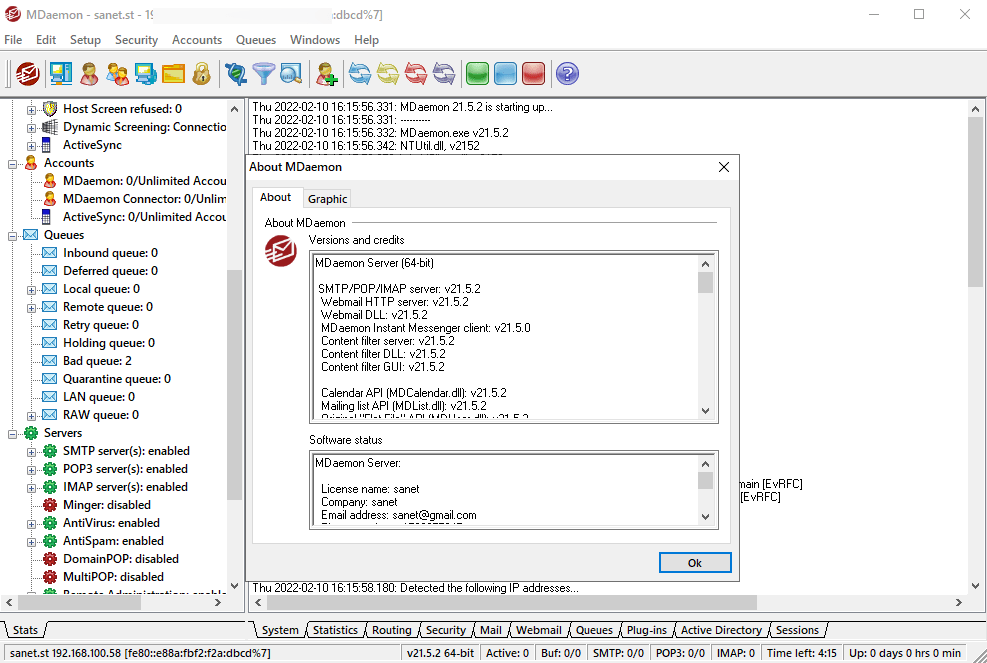Viewport: 987px width, 663px height.
Task: Expand the AntiSpam node
Action: pyautogui.click(x=31, y=542)
